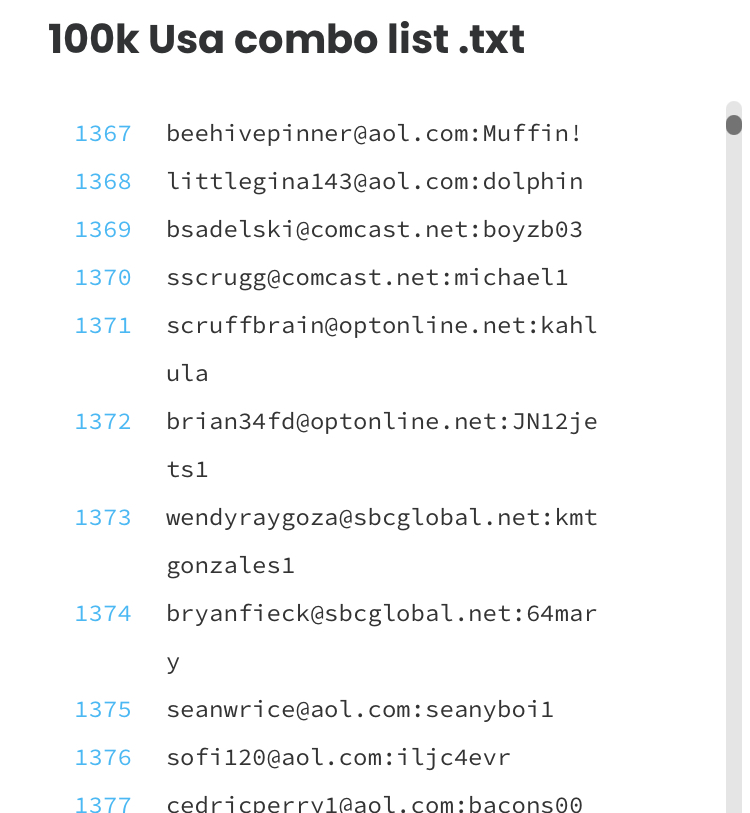Highlight line number 1374
Image resolution: width=750 pixels, height=813 pixels.
(103, 614)
